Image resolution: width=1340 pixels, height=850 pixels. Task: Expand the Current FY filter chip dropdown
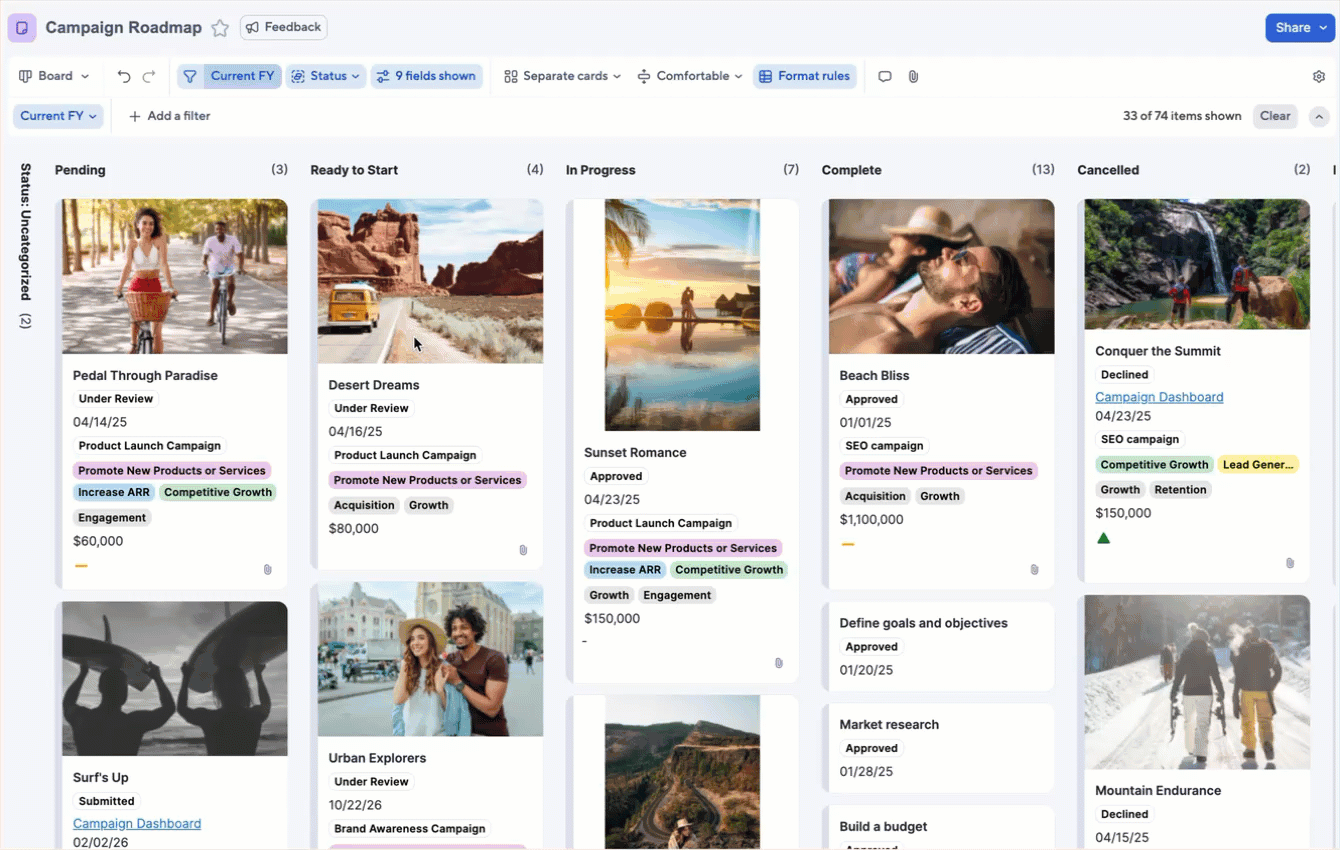pyautogui.click(x=59, y=116)
